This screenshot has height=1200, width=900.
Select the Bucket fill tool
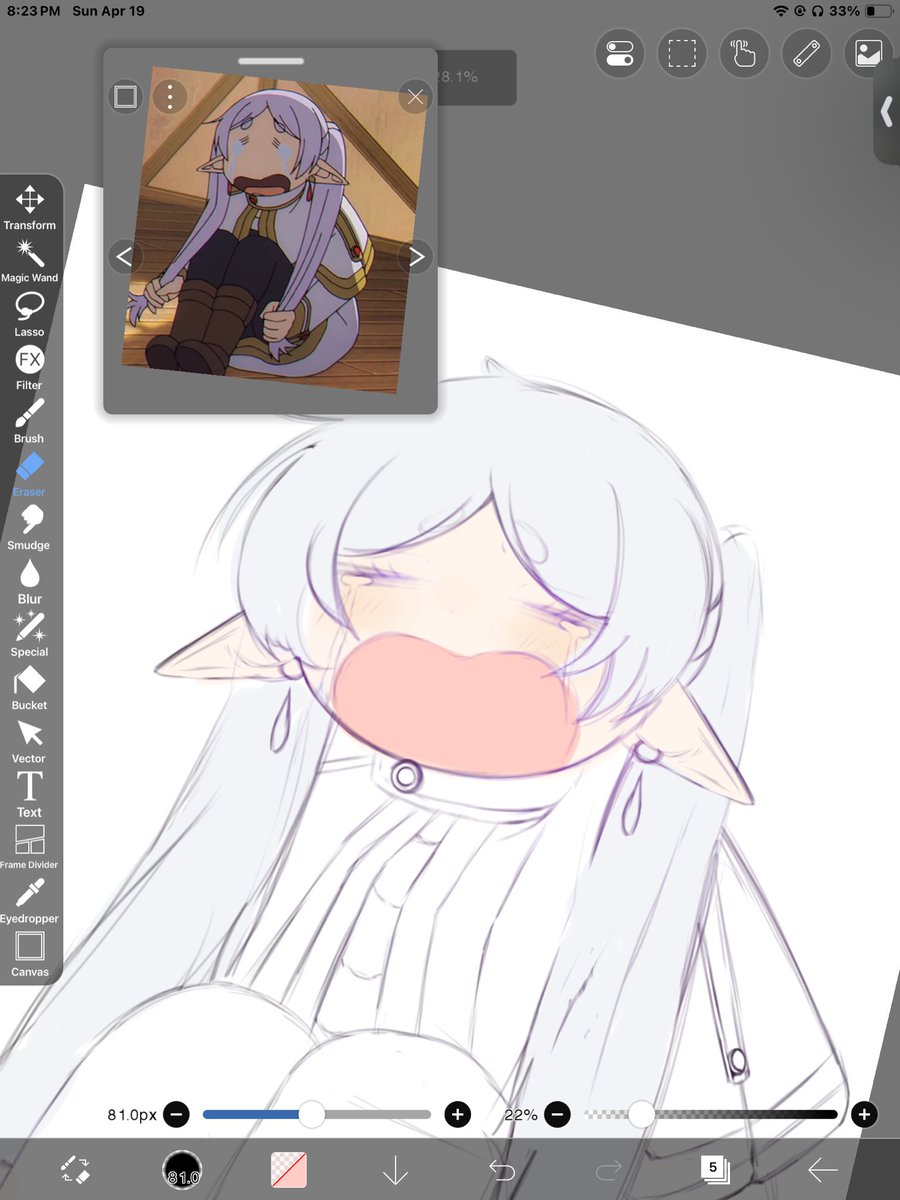[29, 688]
